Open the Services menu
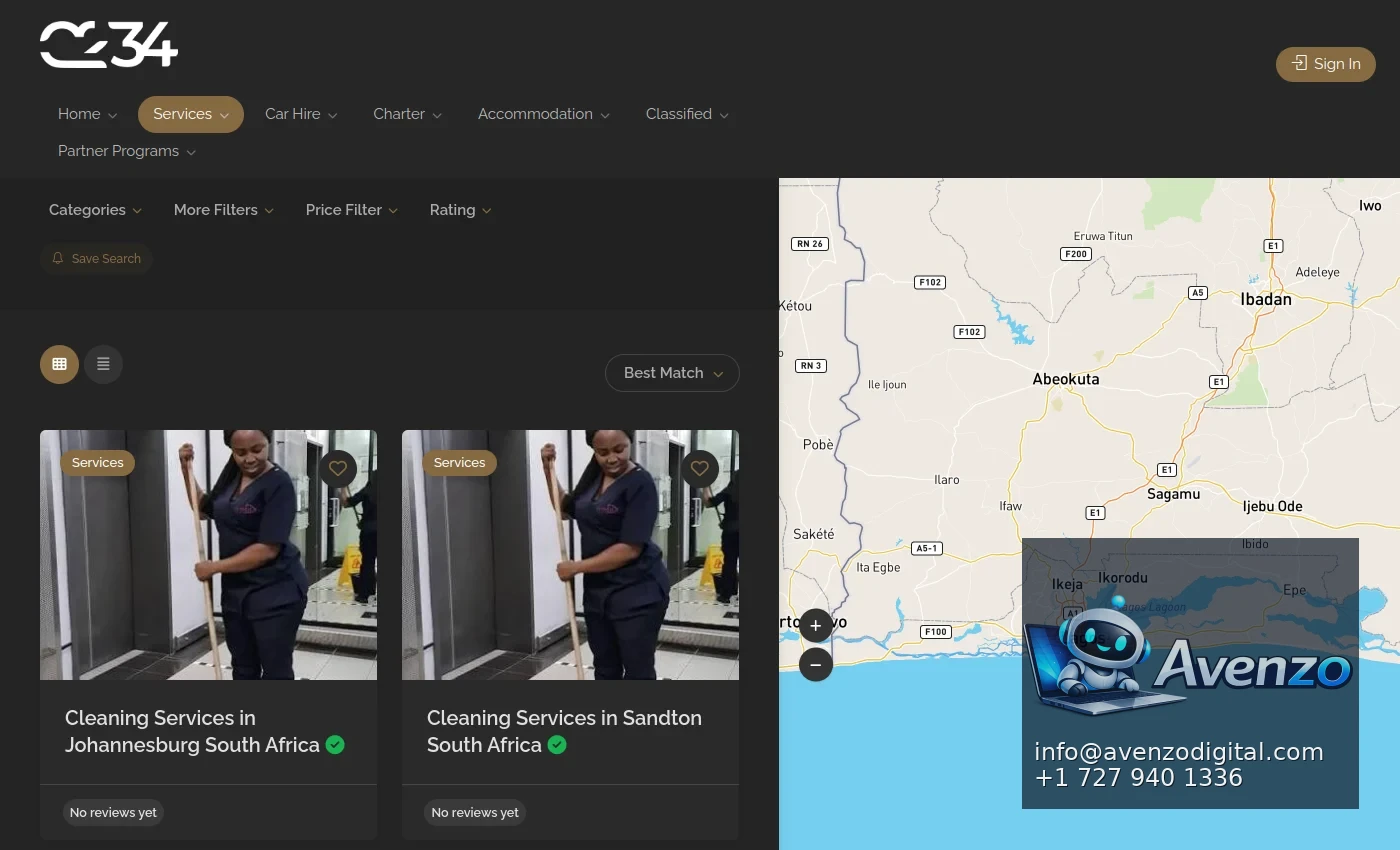This screenshot has height=850, width=1400. pyautogui.click(x=191, y=114)
